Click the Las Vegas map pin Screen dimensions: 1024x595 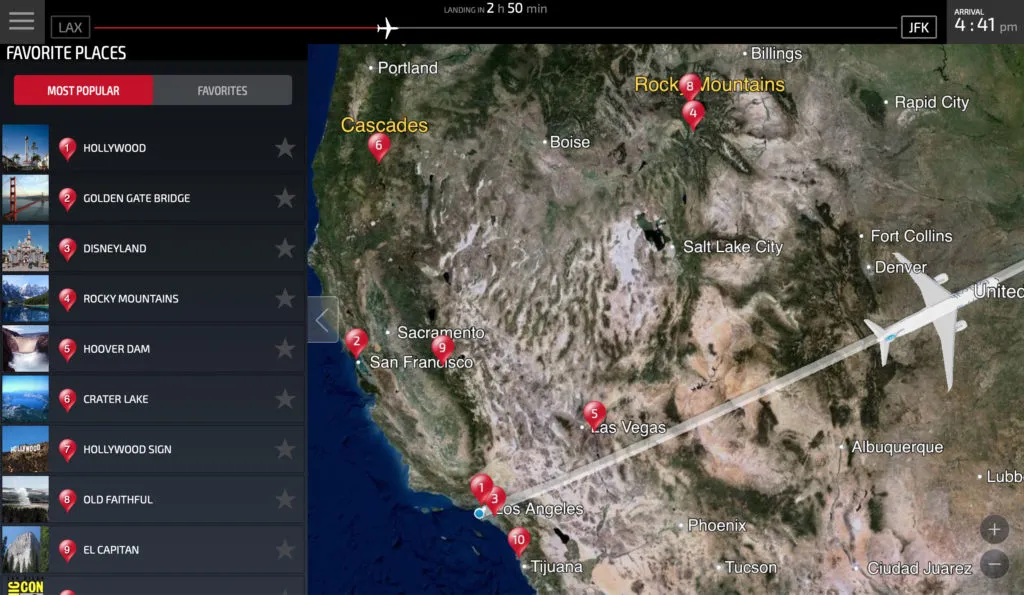coord(594,413)
